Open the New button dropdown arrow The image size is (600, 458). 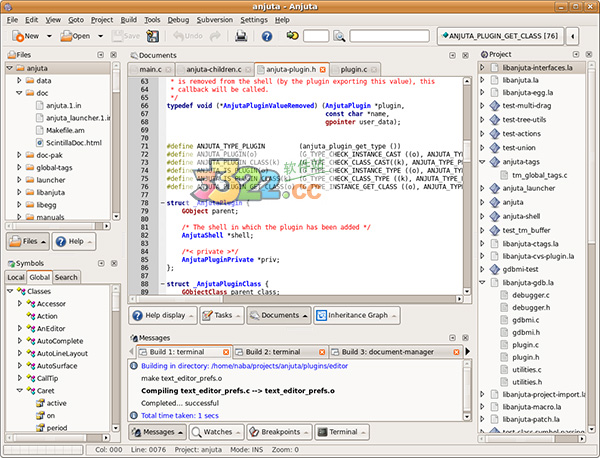coord(49,36)
